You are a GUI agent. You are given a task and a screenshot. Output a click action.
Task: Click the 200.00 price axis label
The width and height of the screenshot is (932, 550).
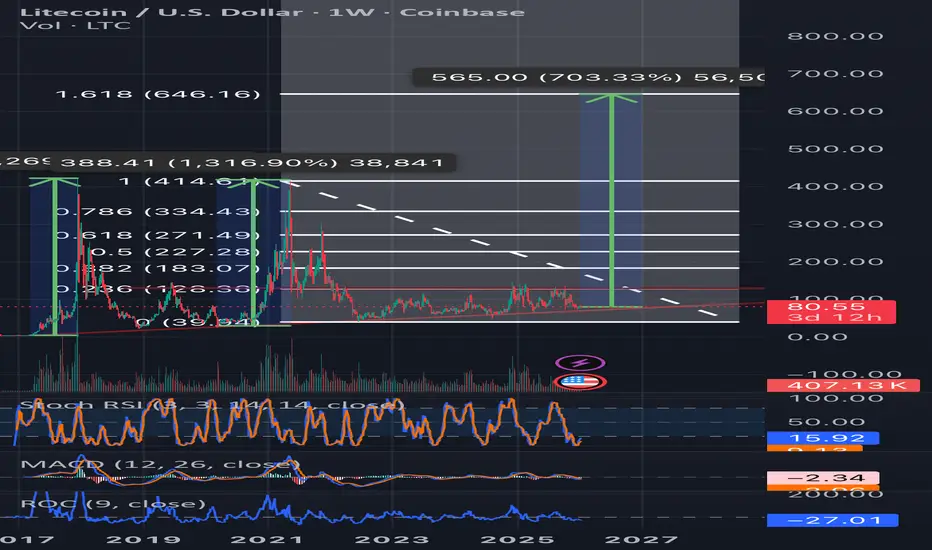[835, 262]
